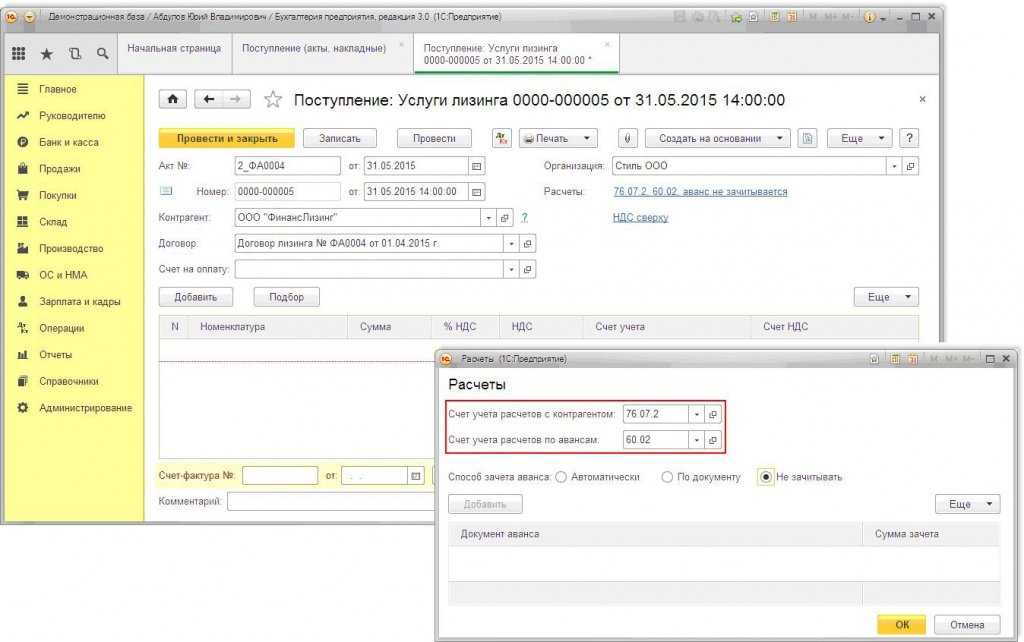This screenshot has height=642, width=1024.
Task: Click the search magnifier icon
Action: pyautogui.click(x=103, y=54)
